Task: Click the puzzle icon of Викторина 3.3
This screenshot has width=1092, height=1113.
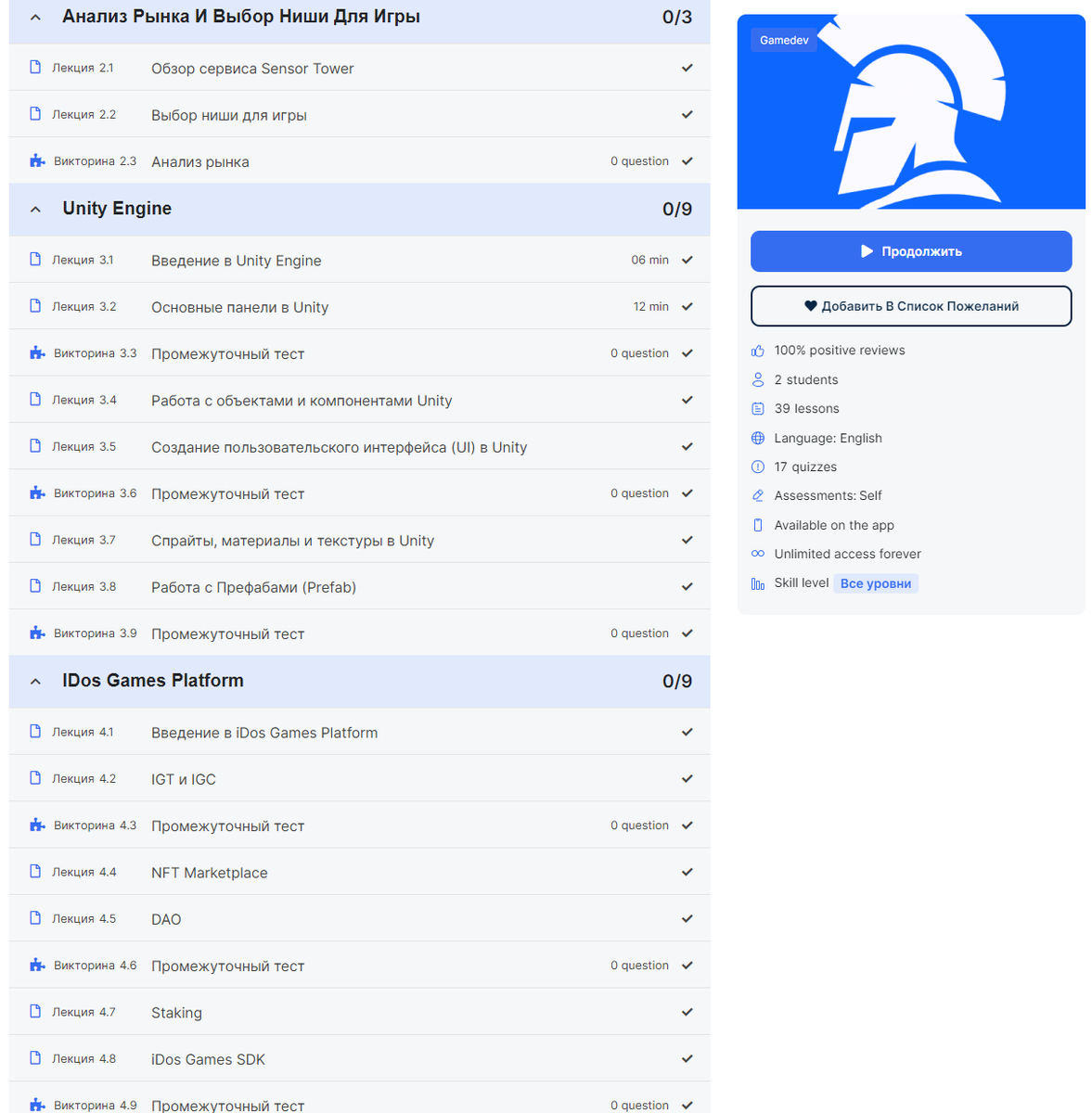Action: pyautogui.click(x=37, y=352)
